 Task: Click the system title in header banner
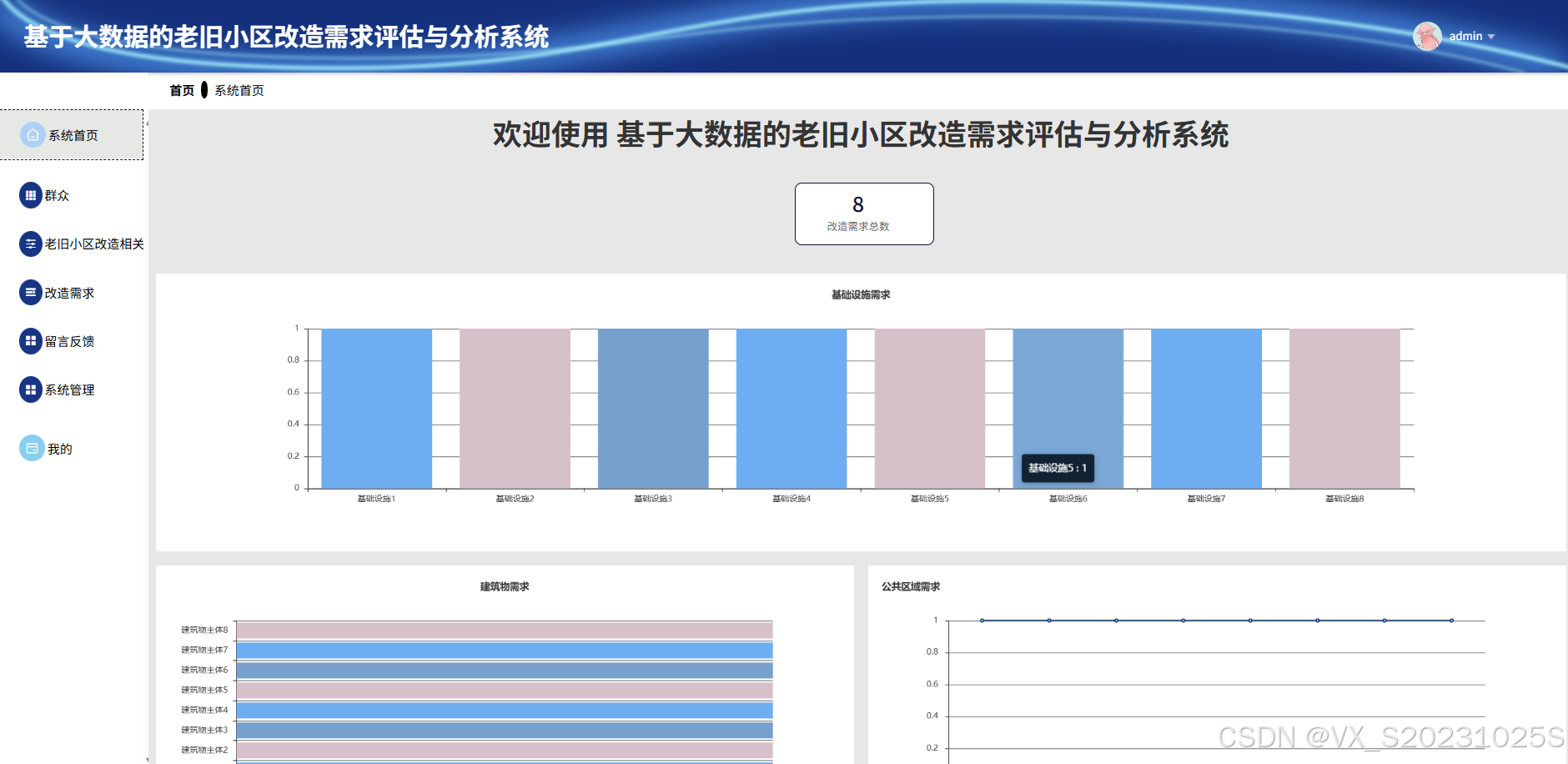[286, 37]
